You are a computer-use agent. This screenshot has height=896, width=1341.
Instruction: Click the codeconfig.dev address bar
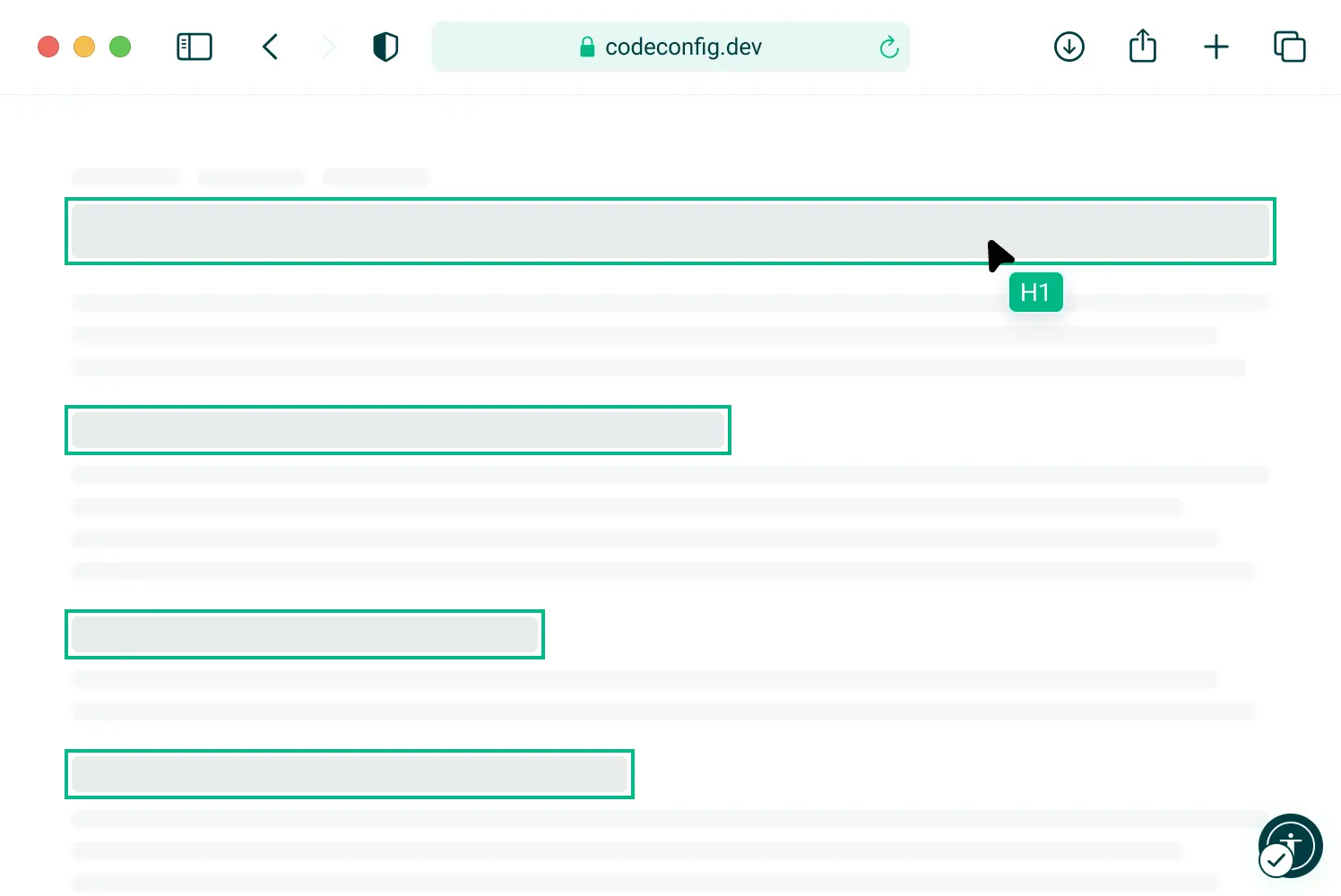pyautogui.click(x=670, y=47)
